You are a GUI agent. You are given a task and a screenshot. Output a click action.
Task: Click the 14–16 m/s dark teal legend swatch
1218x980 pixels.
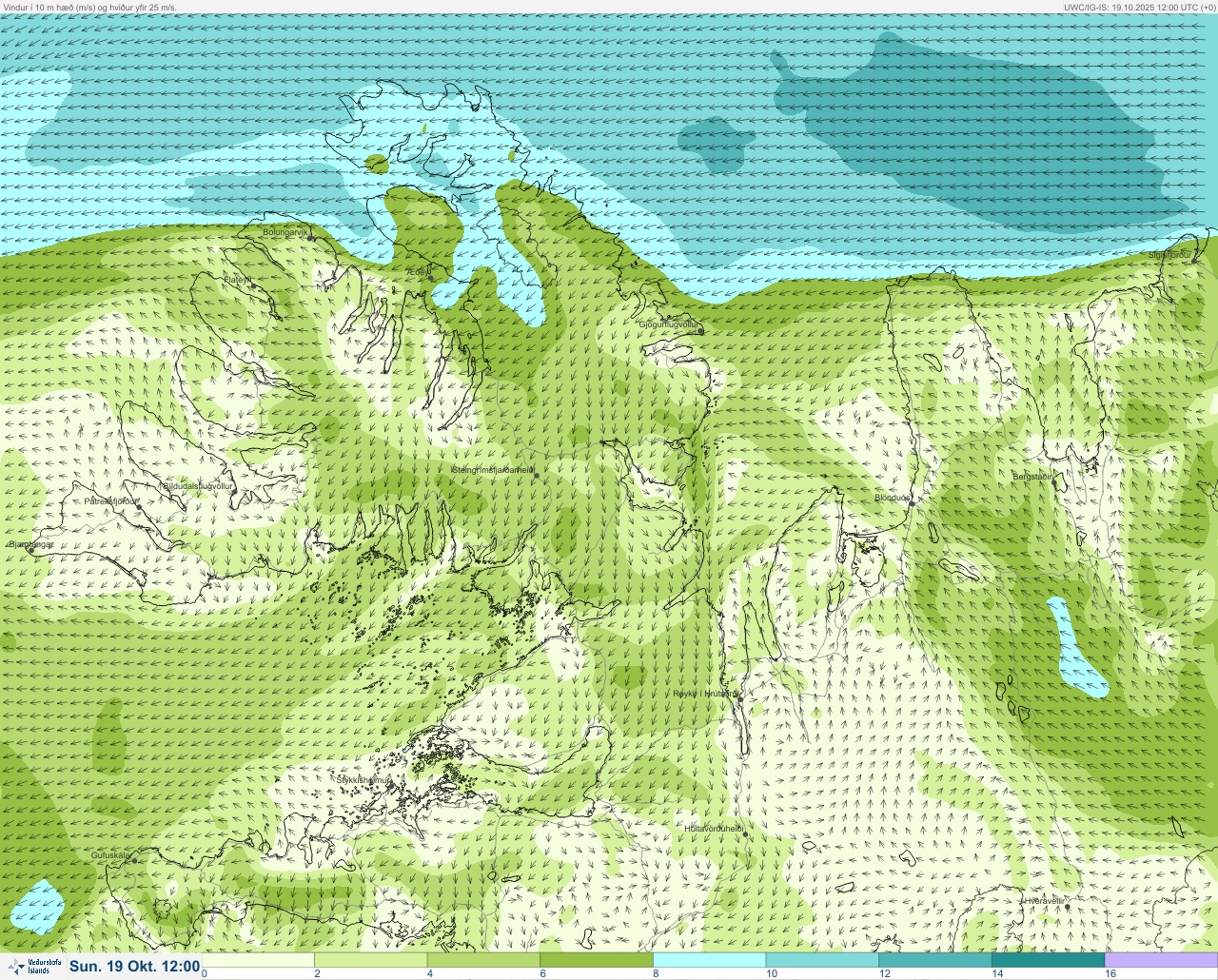[1048, 960]
